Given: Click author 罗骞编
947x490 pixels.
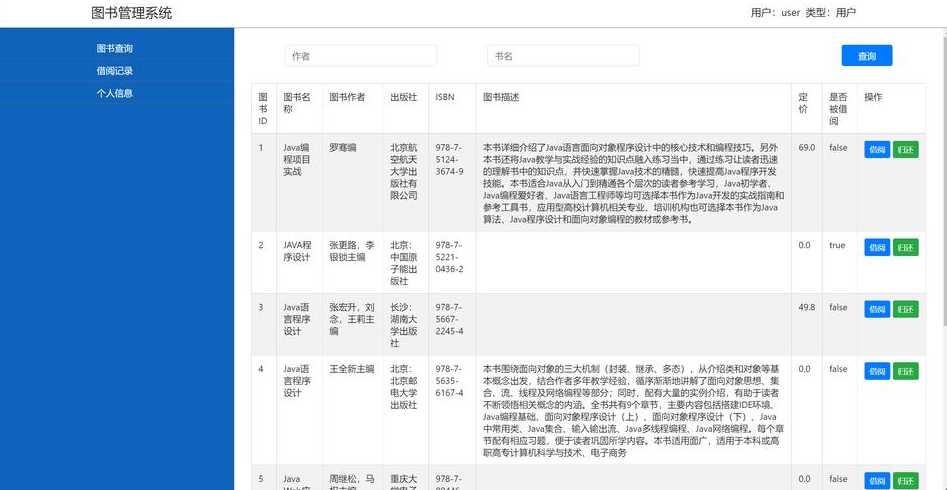Looking at the screenshot, I should coord(342,147).
